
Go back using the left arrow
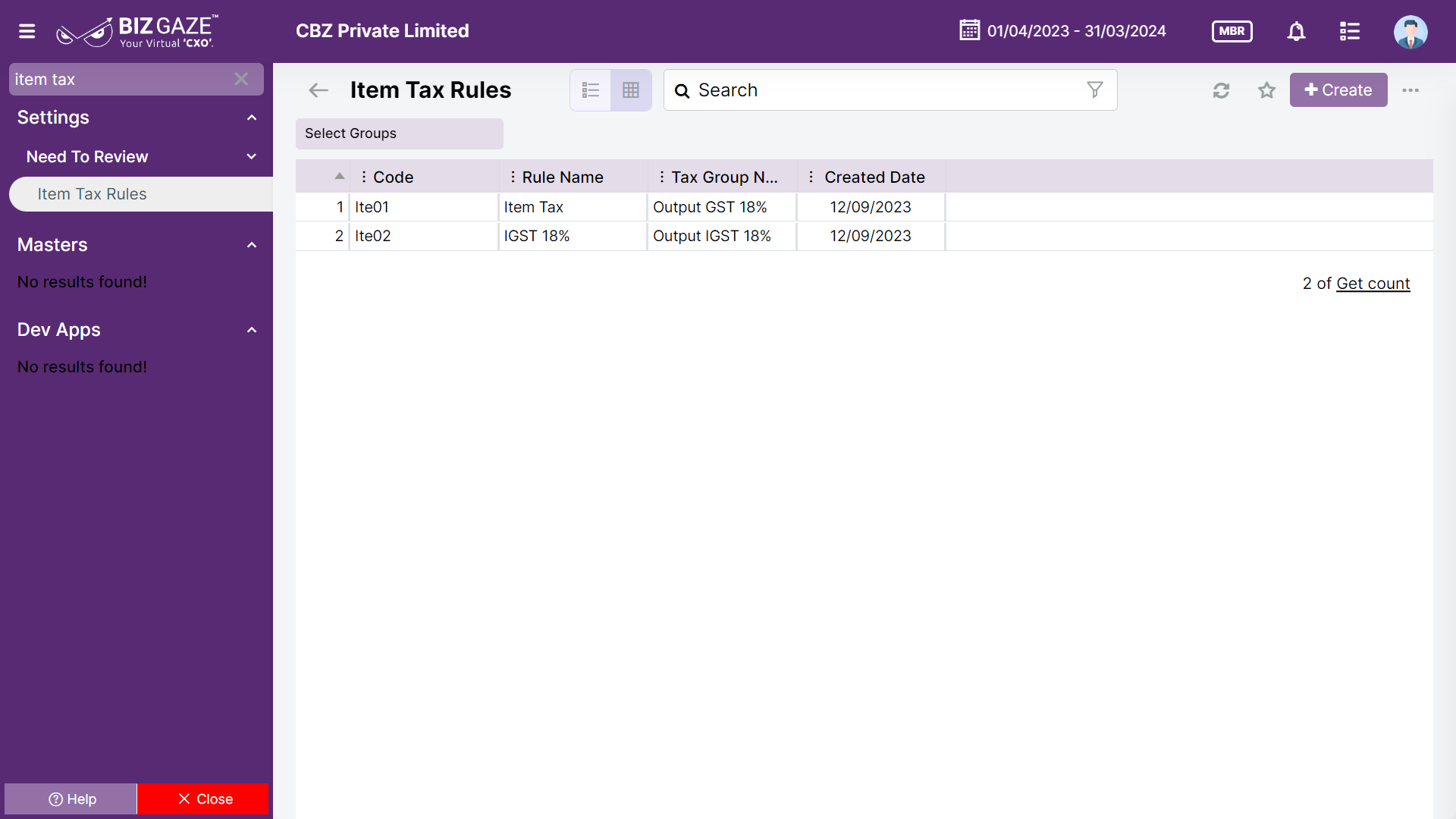(318, 90)
